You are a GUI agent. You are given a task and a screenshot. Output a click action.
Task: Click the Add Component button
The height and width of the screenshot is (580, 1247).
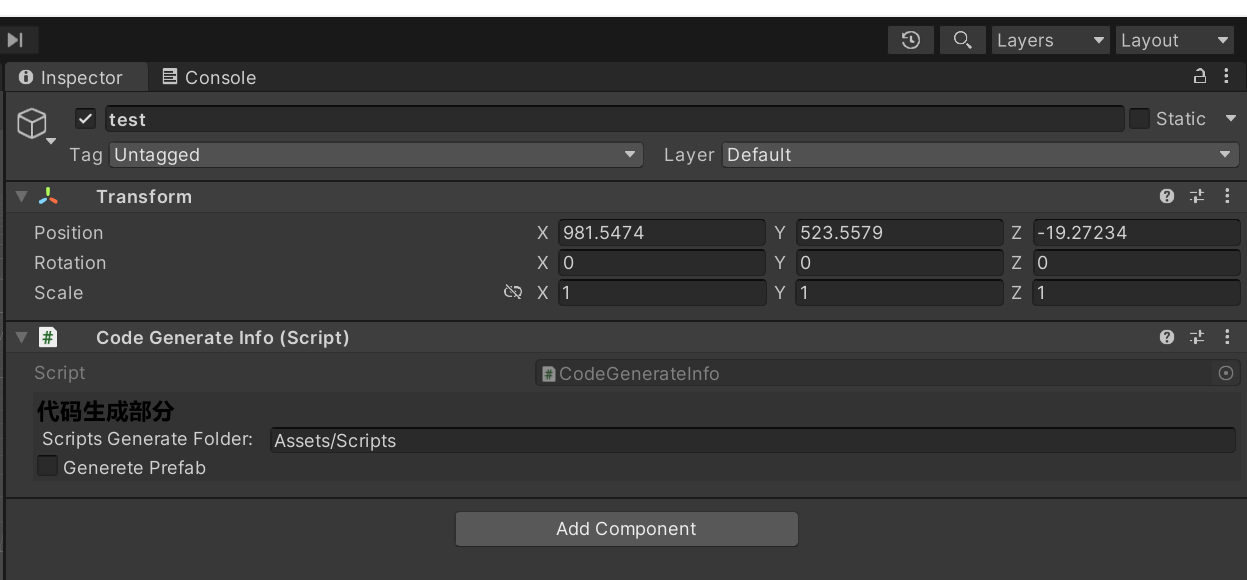(626, 529)
